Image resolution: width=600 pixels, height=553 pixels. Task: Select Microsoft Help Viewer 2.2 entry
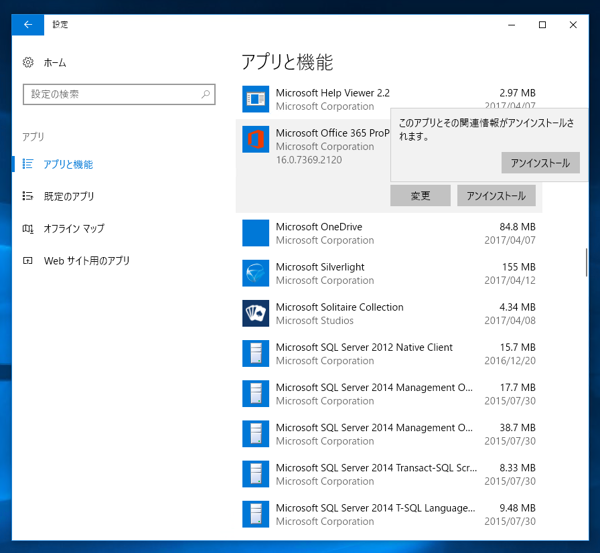pyautogui.click(x=389, y=99)
